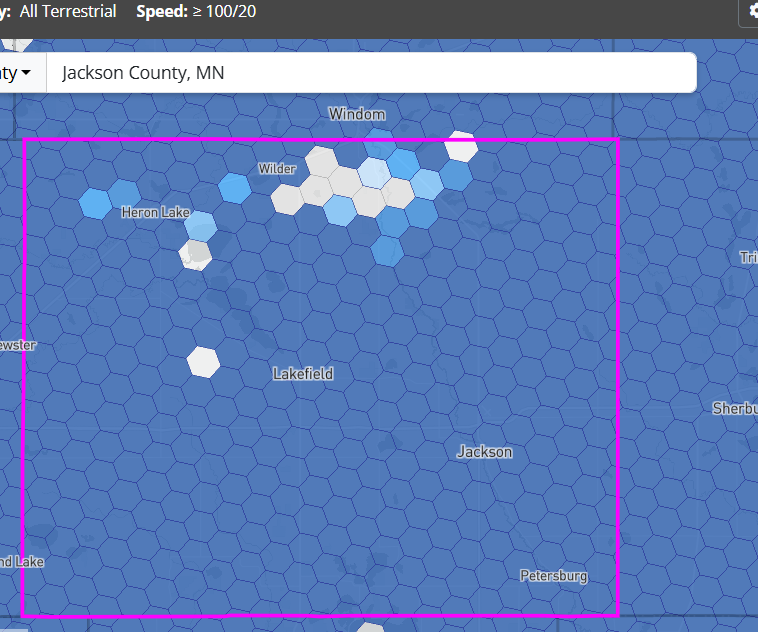Click the Jackson County, MN search field
The width and height of the screenshot is (758, 632).
[370, 73]
